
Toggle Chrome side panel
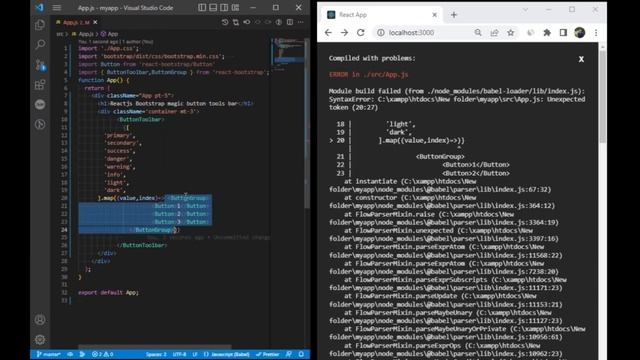563,33
